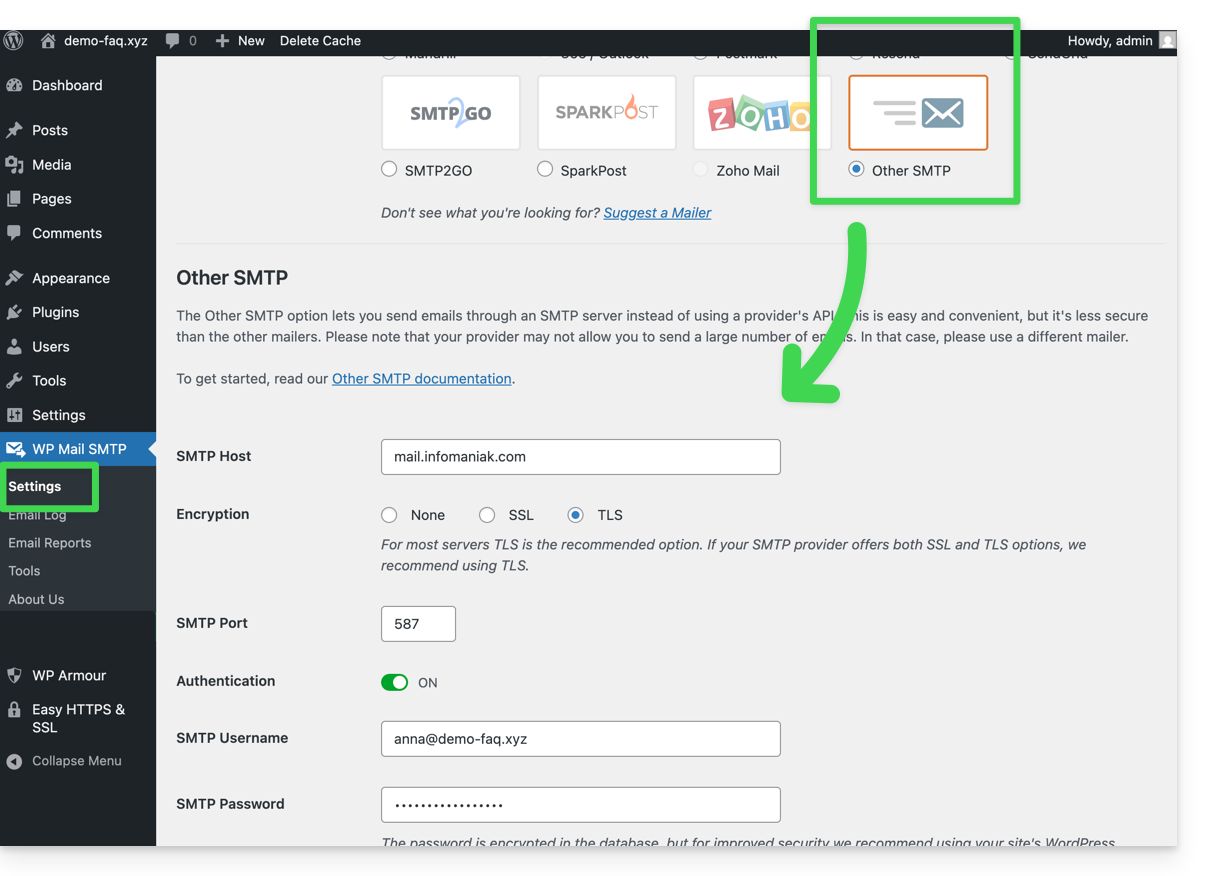Set encryption to SSL

click(x=487, y=515)
